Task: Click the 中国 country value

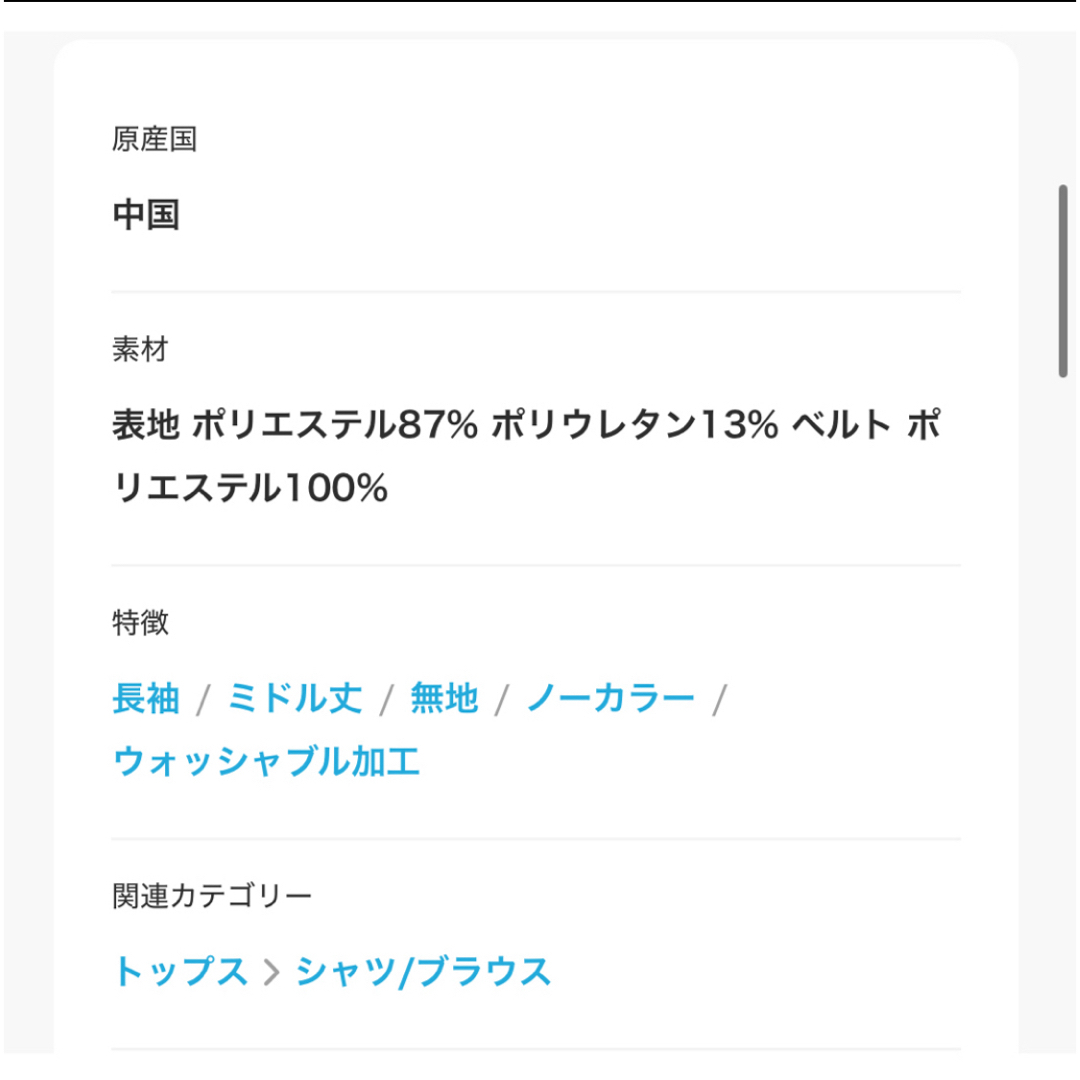Action: tap(146, 214)
